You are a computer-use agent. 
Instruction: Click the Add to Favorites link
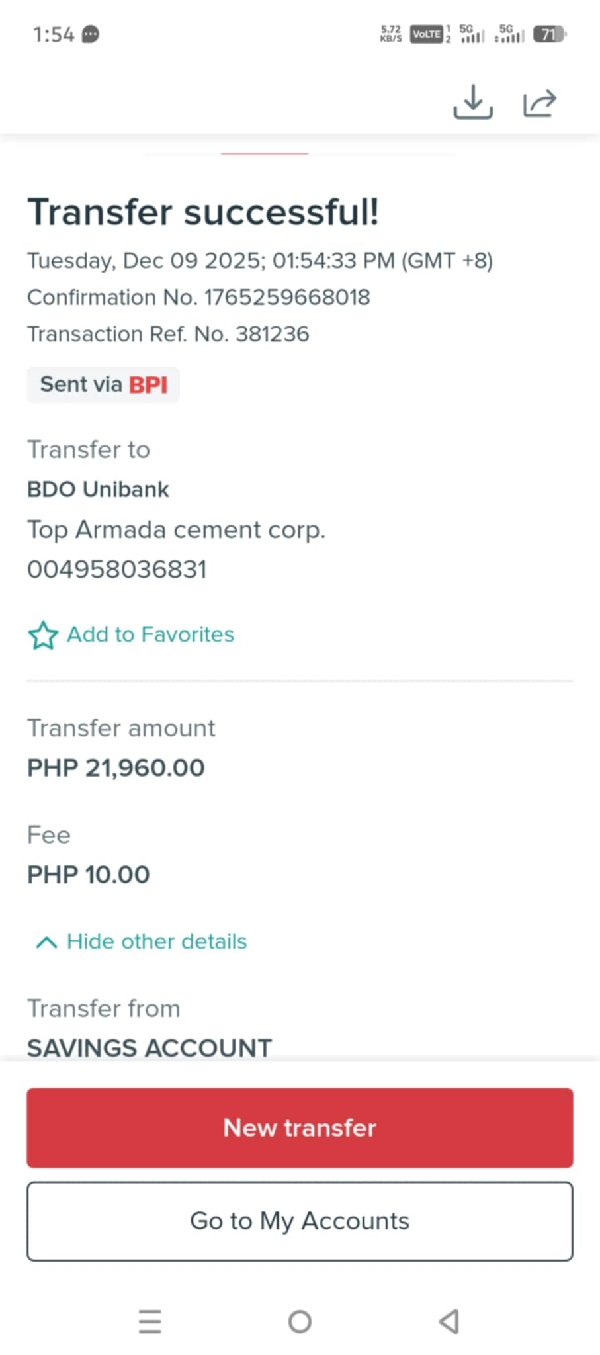click(x=150, y=635)
